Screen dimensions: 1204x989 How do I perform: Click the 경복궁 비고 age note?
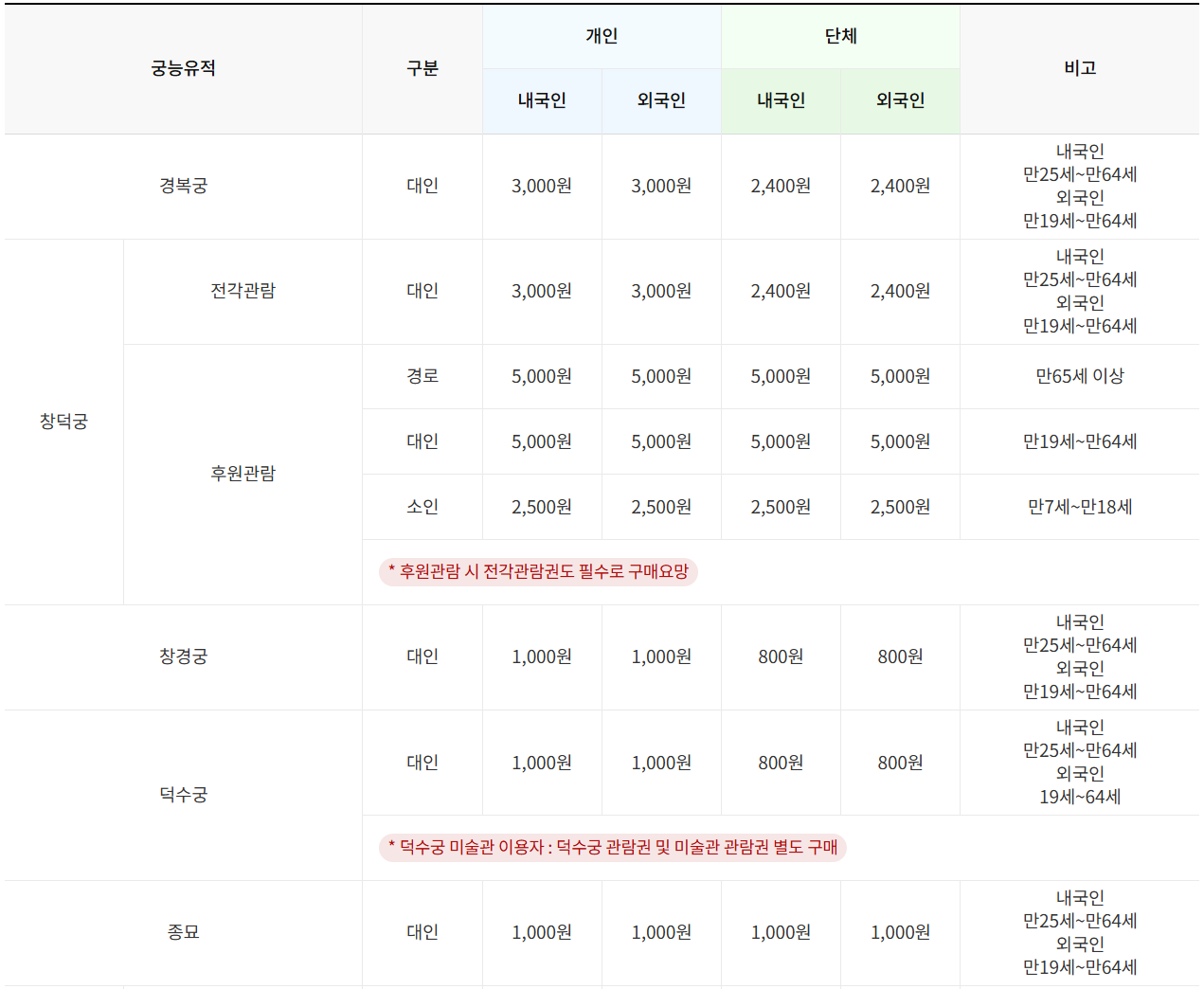tap(1080, 186)
